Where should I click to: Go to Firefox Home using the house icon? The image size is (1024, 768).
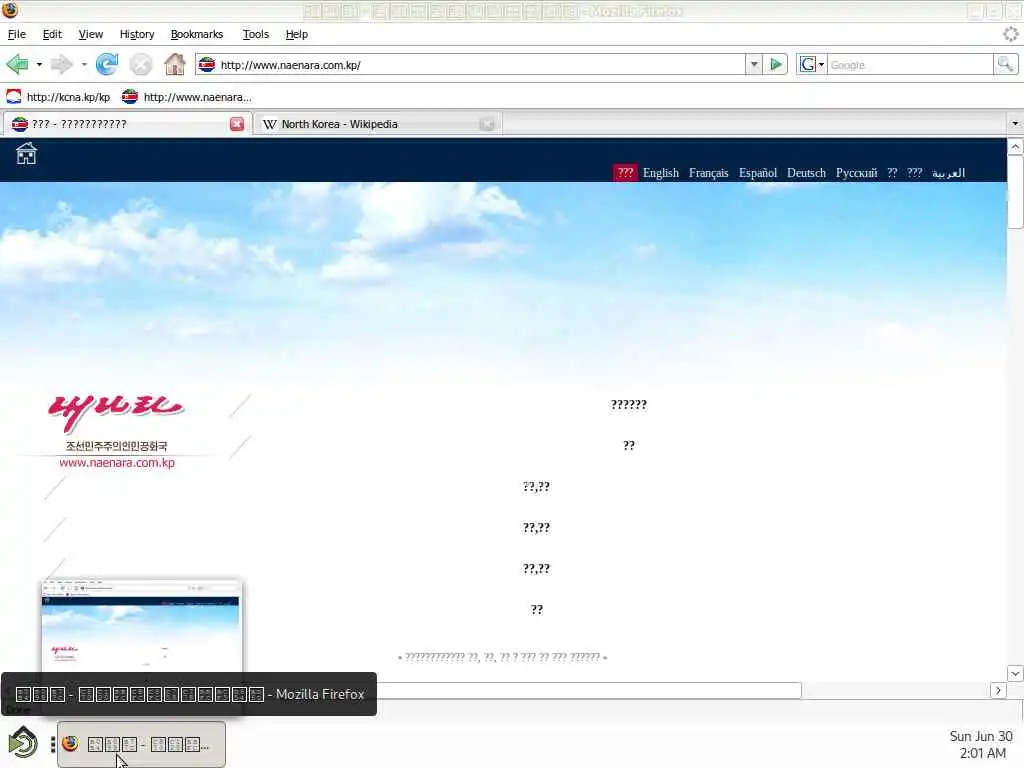174,64
